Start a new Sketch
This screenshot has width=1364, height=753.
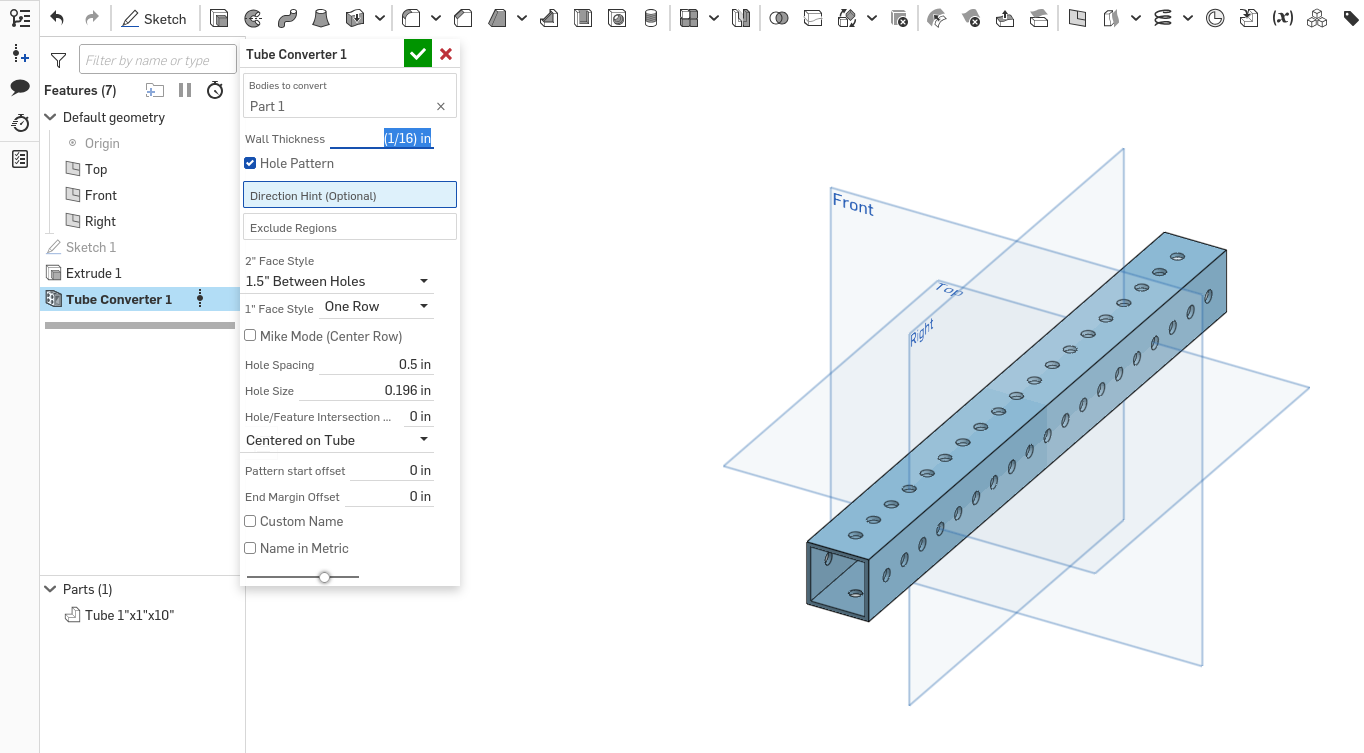click(x=154, y=18)
